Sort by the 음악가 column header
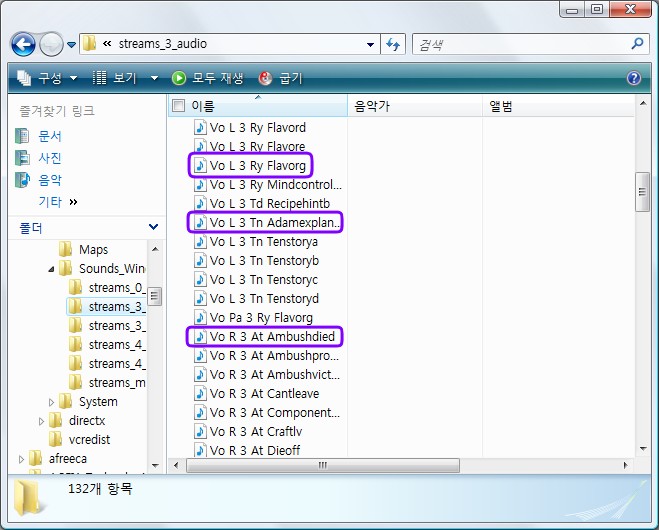 [x=414, y=105]
